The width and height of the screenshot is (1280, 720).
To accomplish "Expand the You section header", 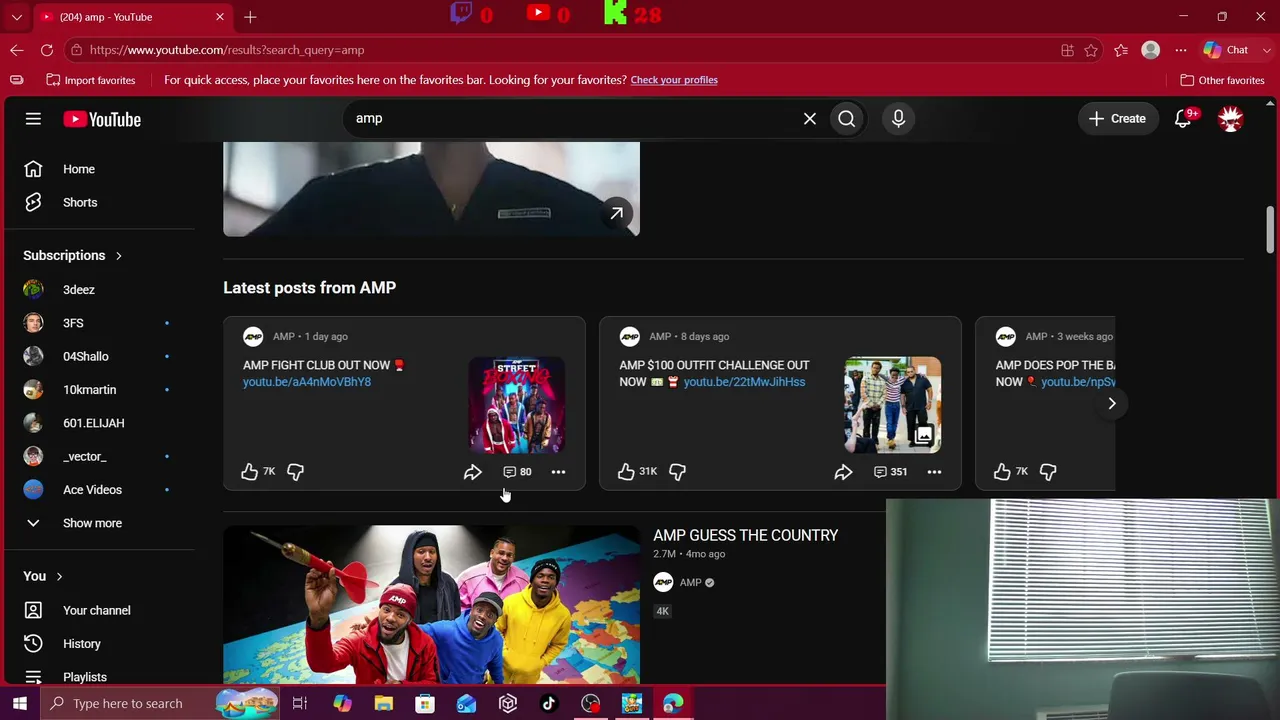I will click(x=43, y=576).
